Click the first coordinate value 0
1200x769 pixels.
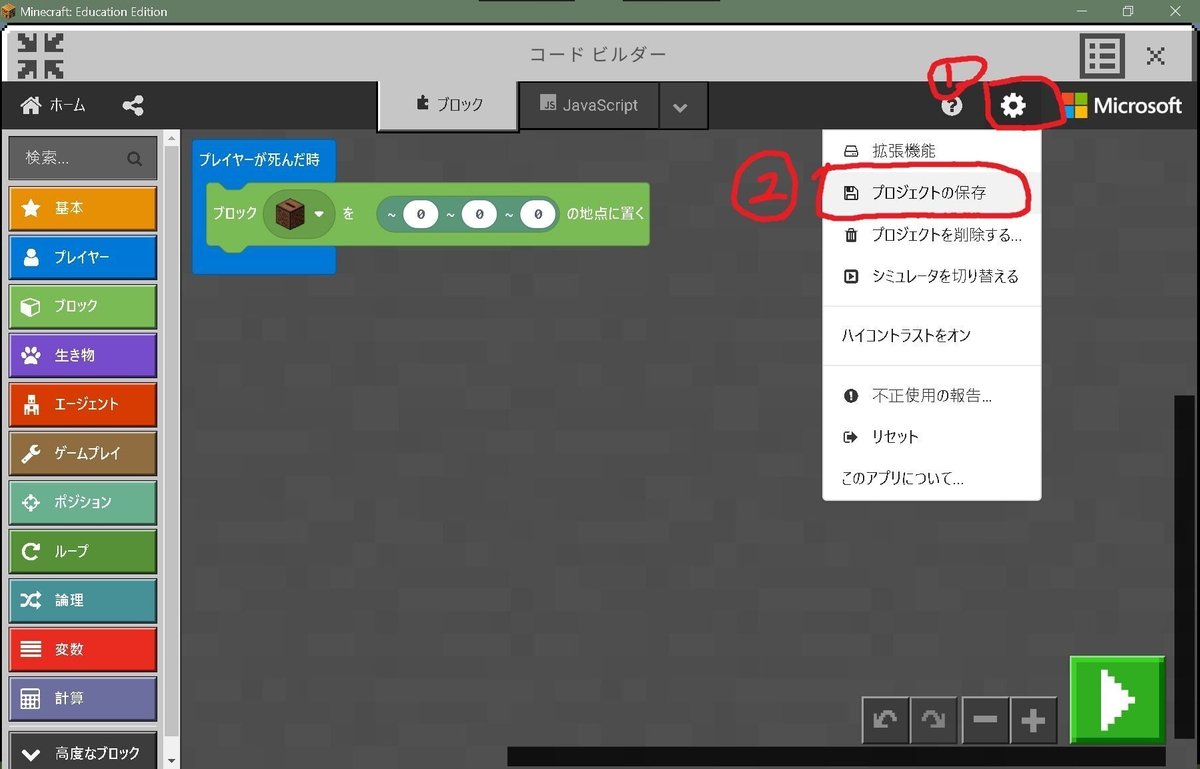click(421, 213)
